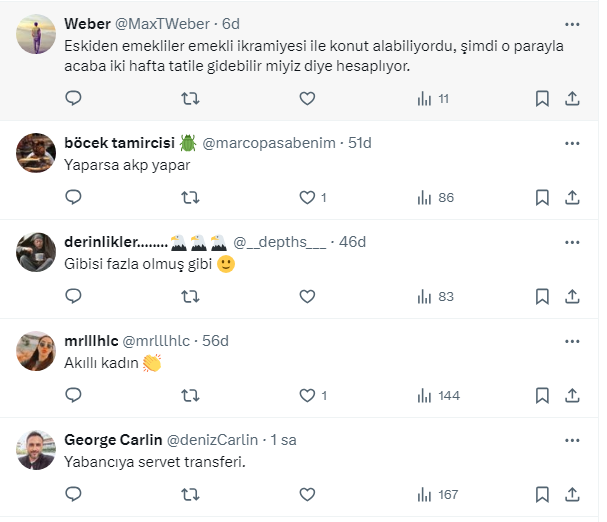
Task: Bookmark the George Carlin tweet
Action: (542, 494)
